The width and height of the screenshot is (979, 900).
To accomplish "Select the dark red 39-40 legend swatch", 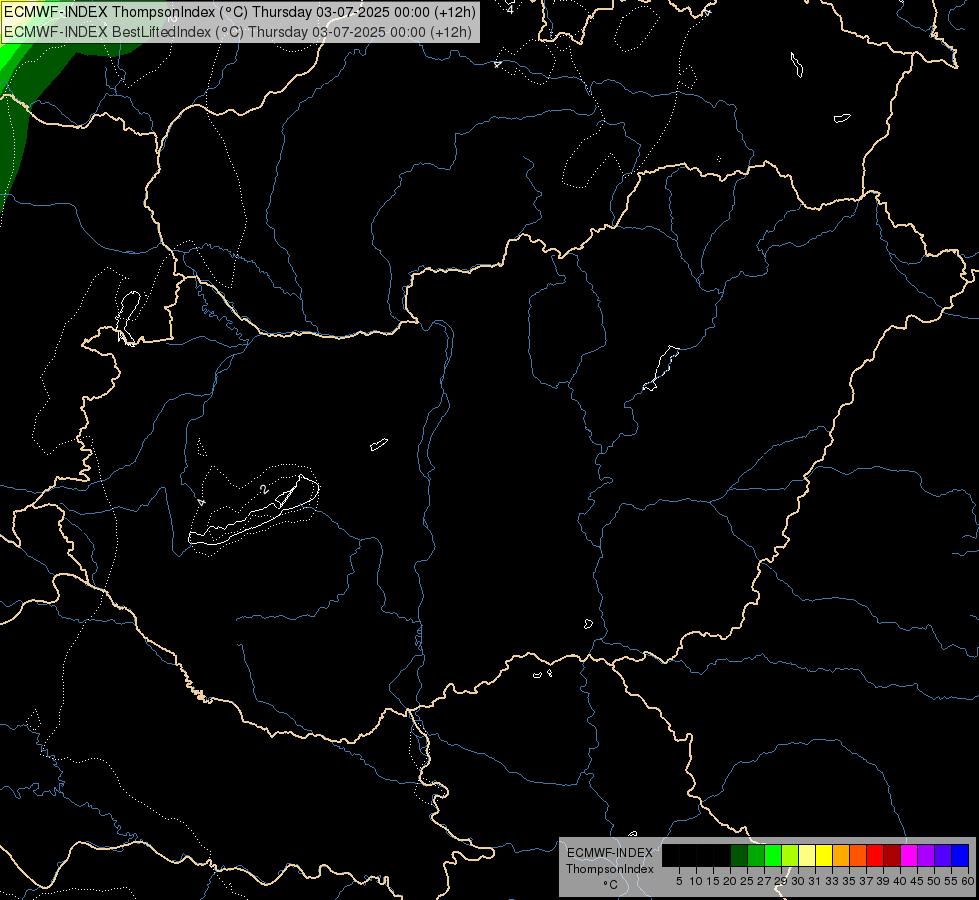I will coord(892,855).
